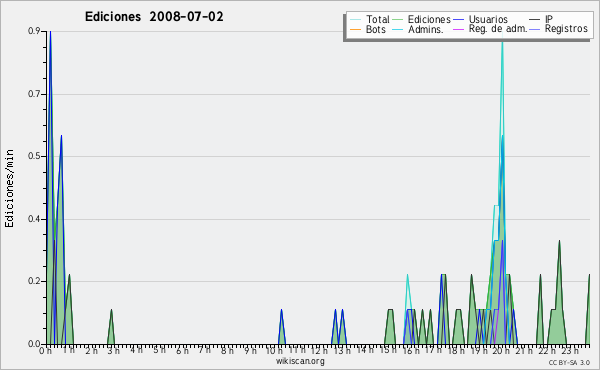Click the CC BY-SA 3.0 license text

569,362
